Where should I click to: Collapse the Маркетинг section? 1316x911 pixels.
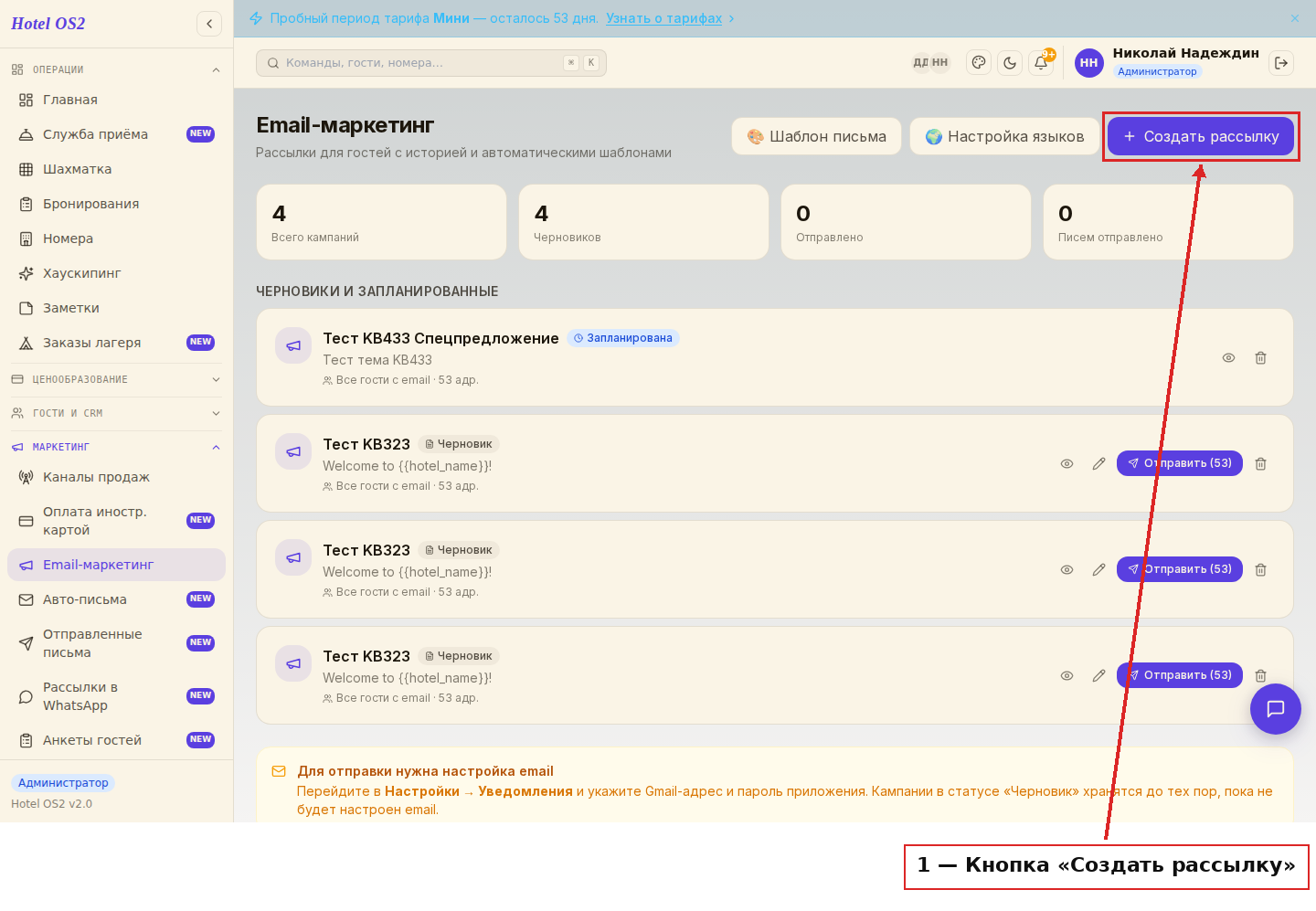pos(116,447)
